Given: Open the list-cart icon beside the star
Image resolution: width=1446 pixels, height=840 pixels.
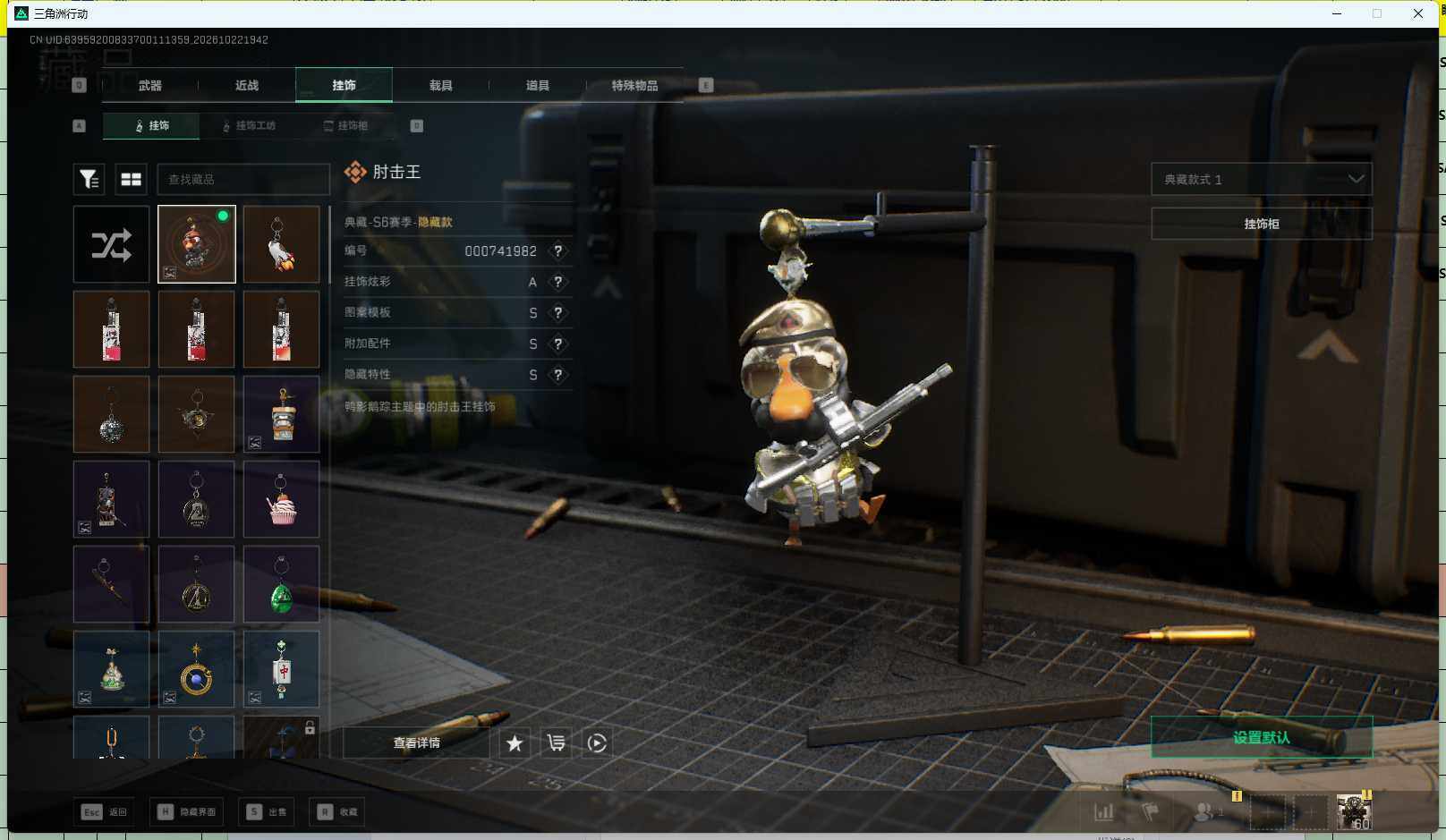Looking at the screenshot, I should pyautogui.click(x=556, y=742).
